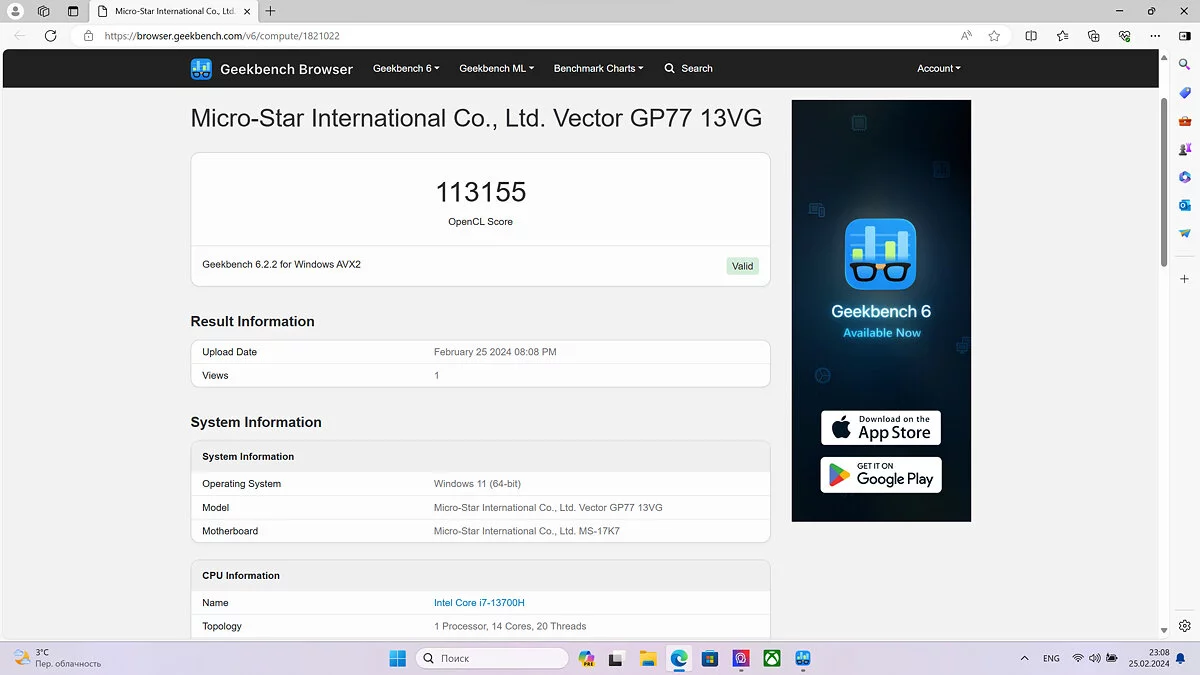The image size is (1200, 675).
Task: Open Task View from taskbar
Action: click(617, 658)
